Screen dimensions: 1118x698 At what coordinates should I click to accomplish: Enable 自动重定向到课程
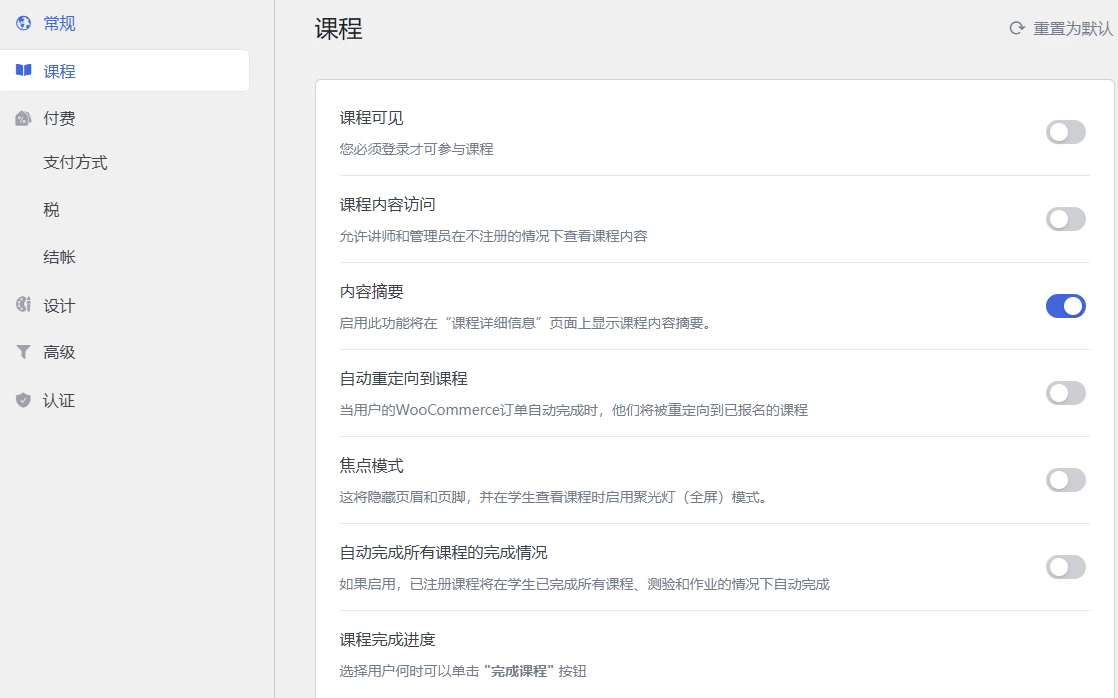pos(1066,393)
